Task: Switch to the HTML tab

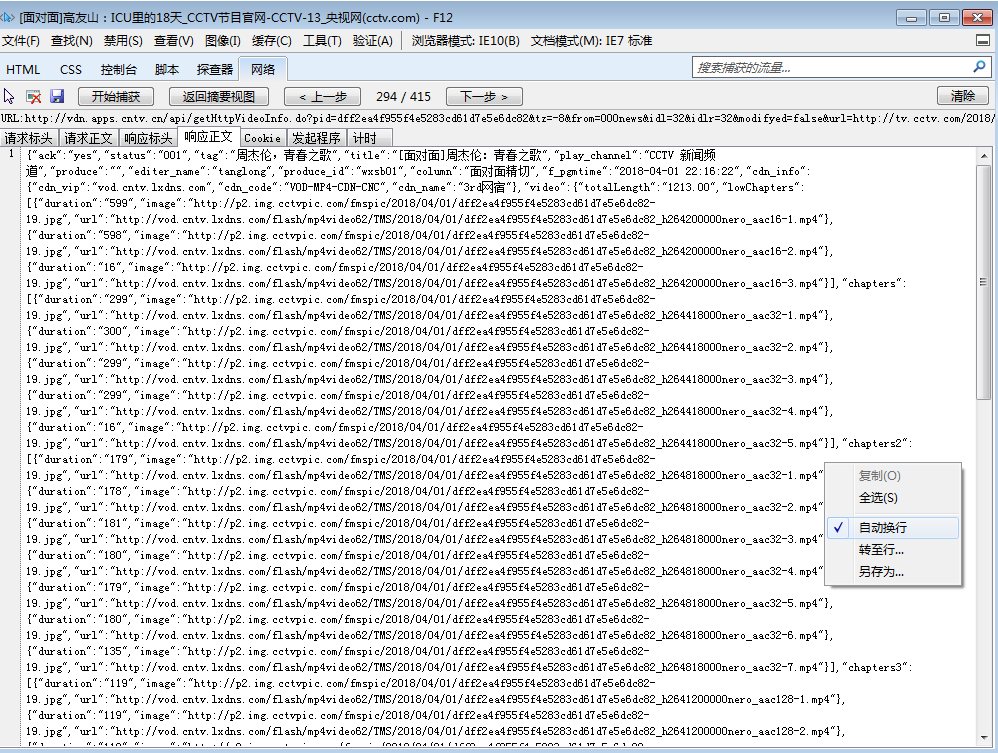Action: point(23,69)
